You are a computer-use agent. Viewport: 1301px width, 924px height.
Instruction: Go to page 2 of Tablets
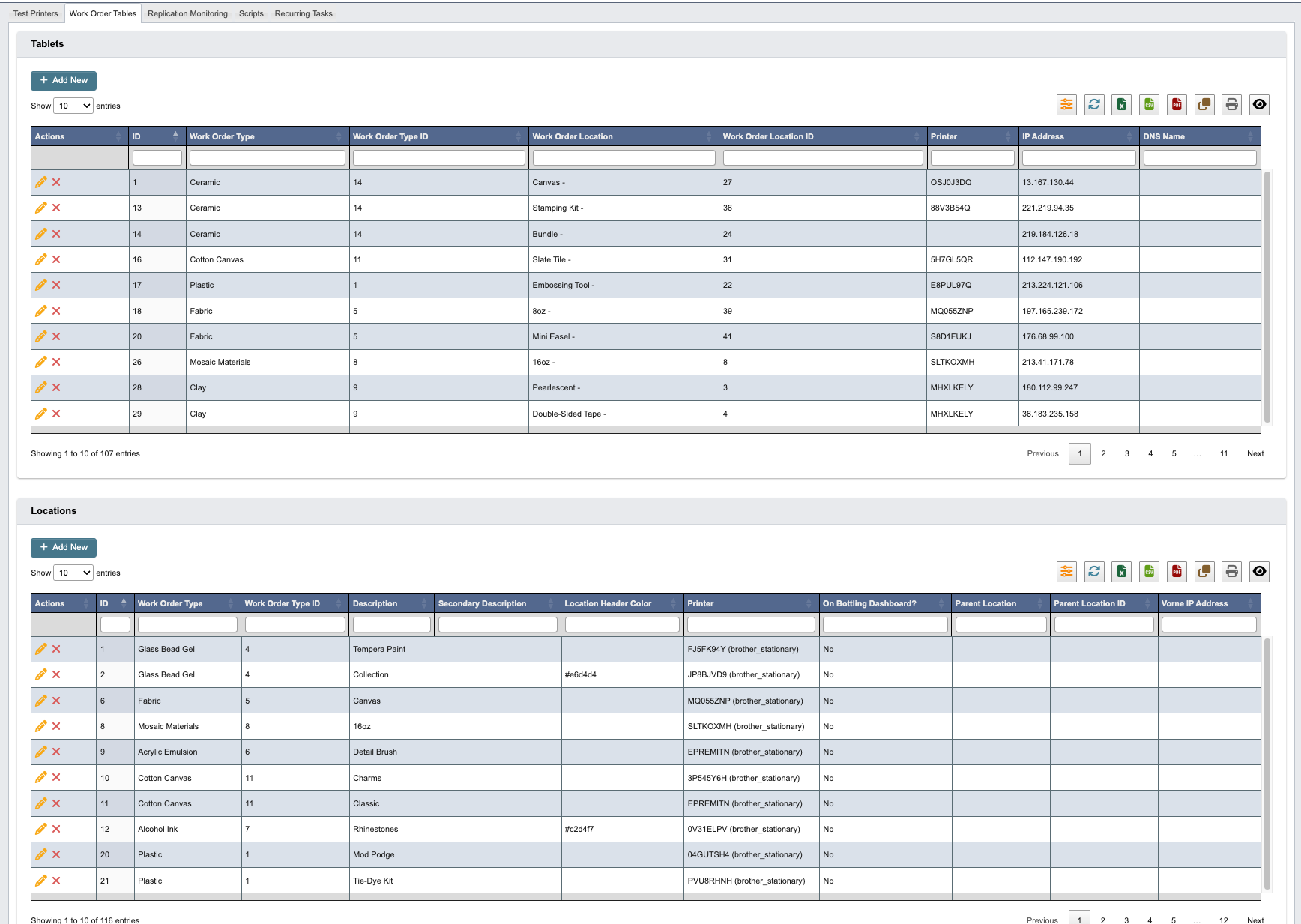click(1103, 453)
